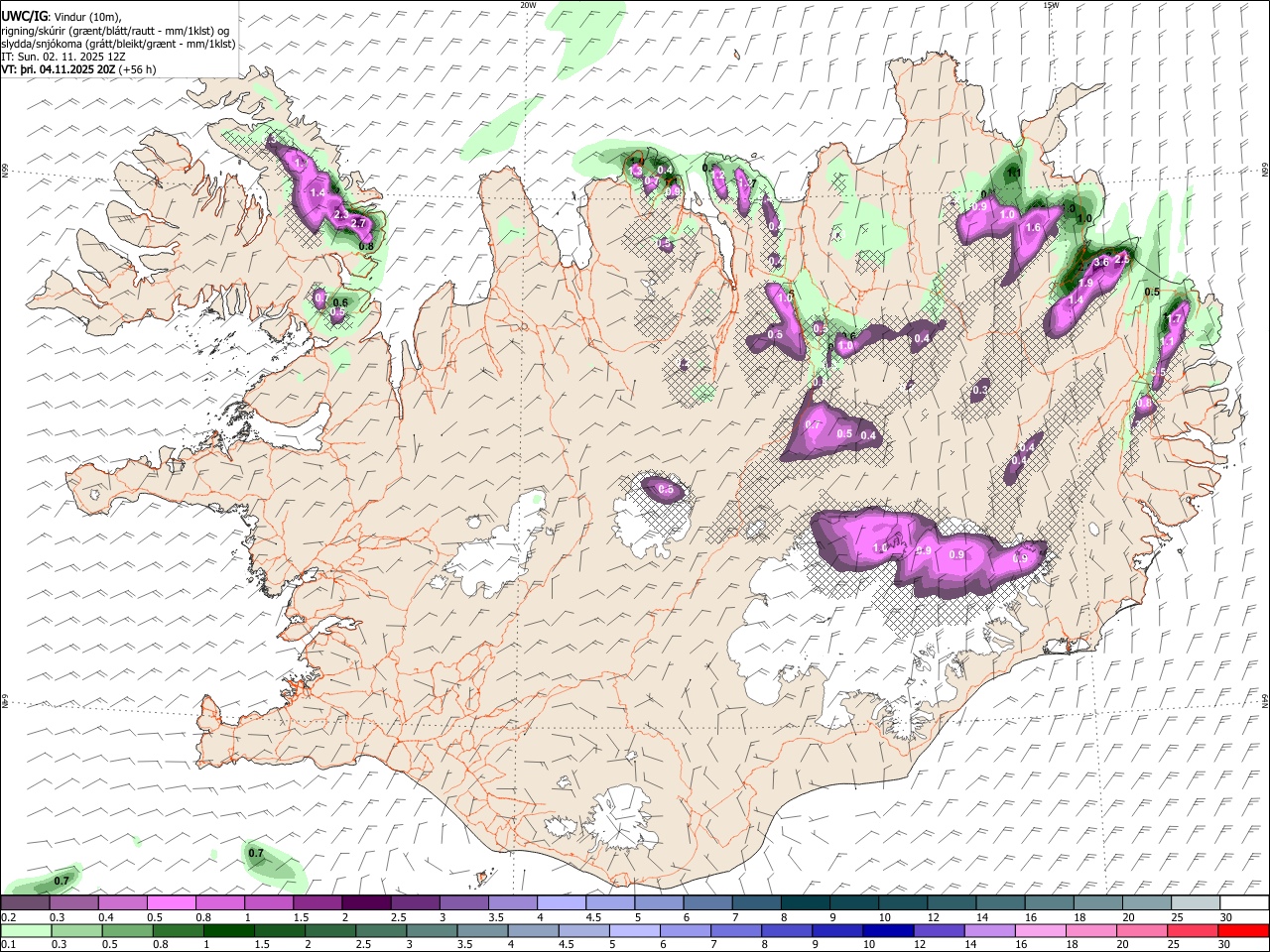Select the lower legend bright red swatch labeled 30
The image size is (1270, 952).
click(1242, 930)
